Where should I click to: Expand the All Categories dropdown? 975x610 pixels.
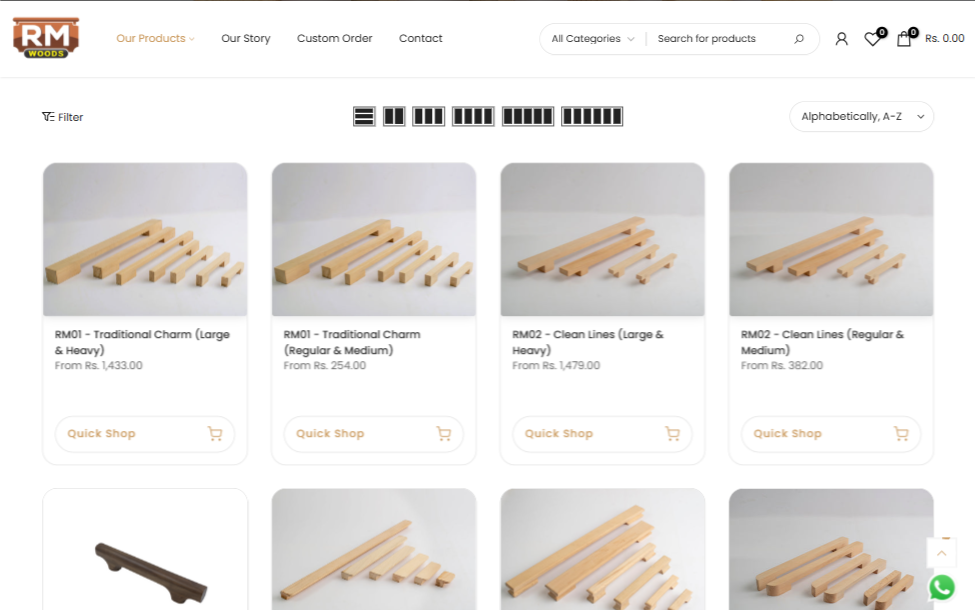click(x=593, y=39)
